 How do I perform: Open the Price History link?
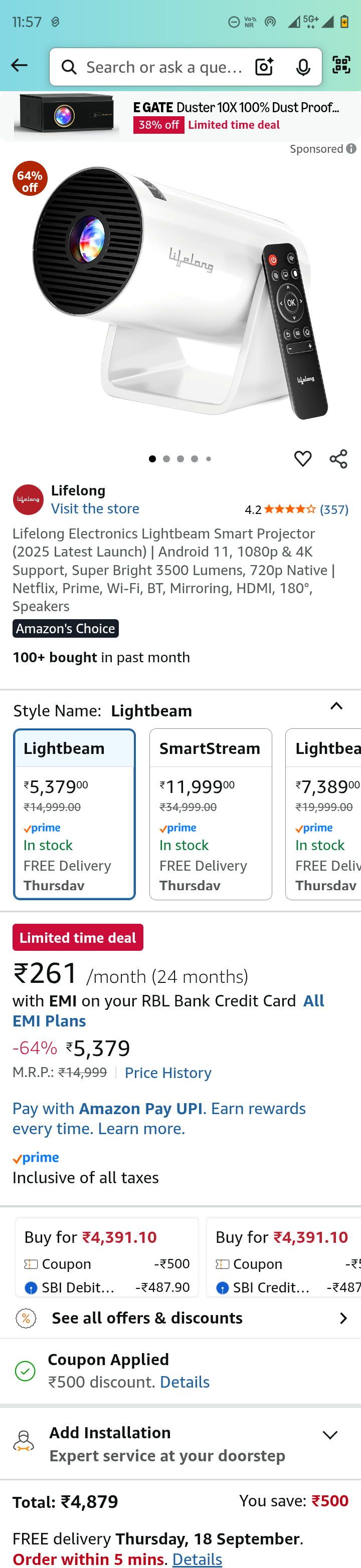168,1073
